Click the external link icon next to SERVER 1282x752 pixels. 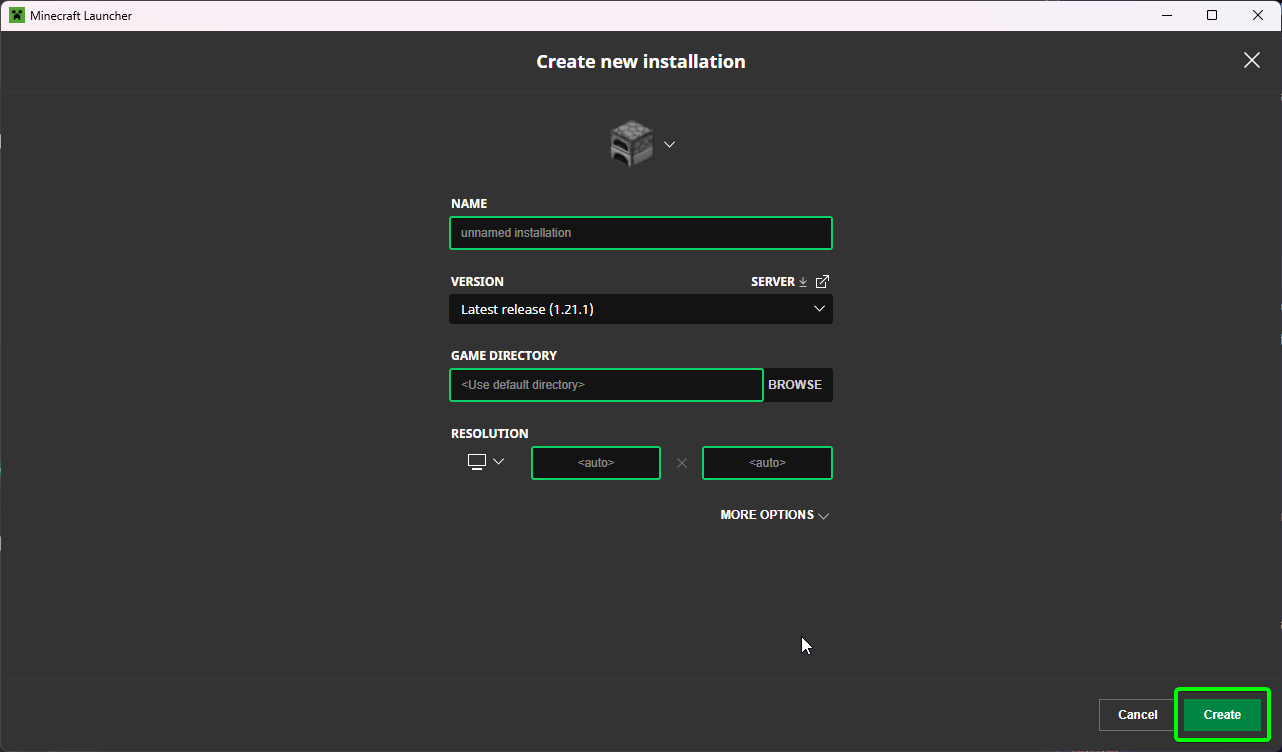click(822, 282)
